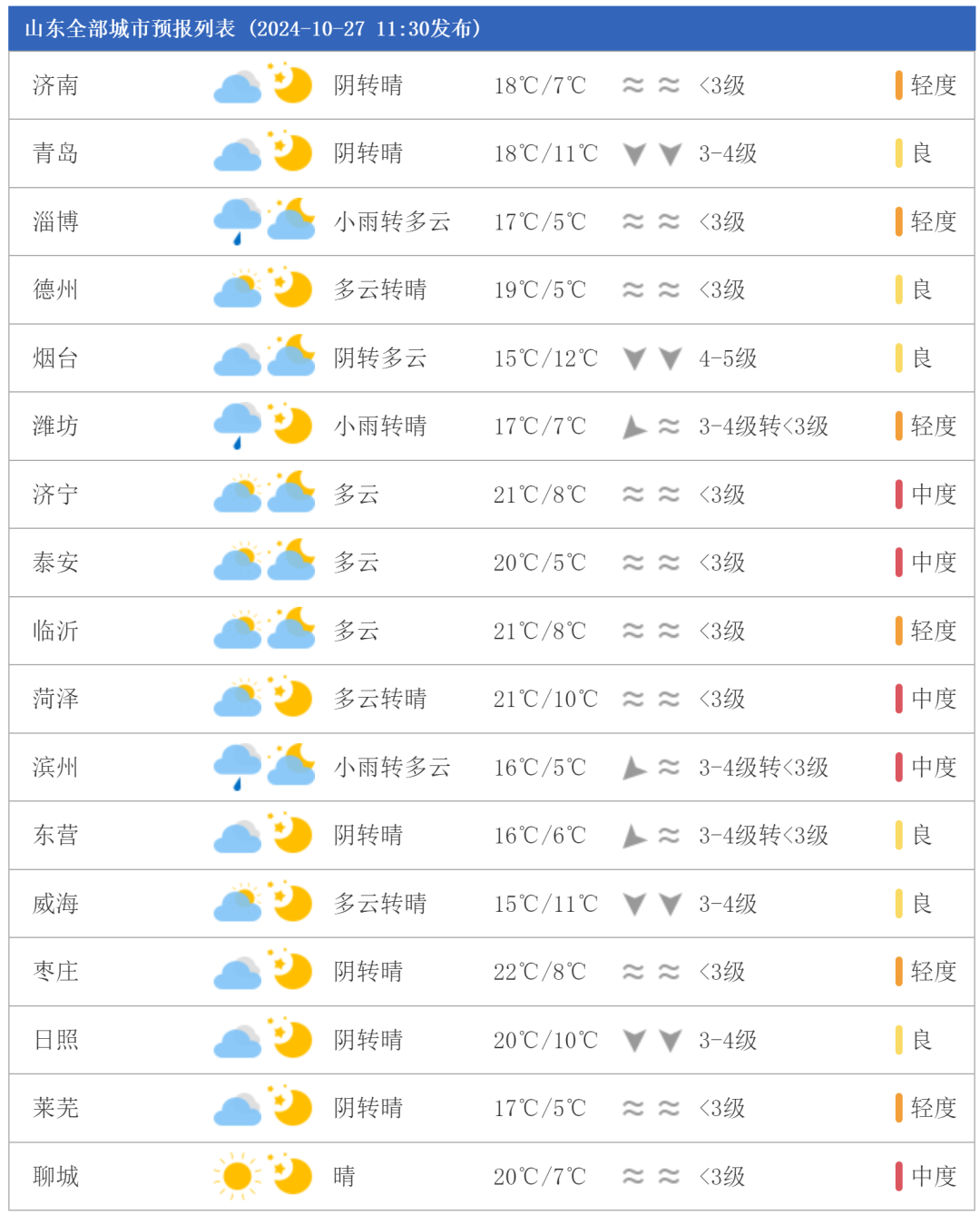Image resolution: width=980 pixels, height=1215 pixels.
Task: Click the yellow air quality bar for 青岛
Action: tap(898, 153)
